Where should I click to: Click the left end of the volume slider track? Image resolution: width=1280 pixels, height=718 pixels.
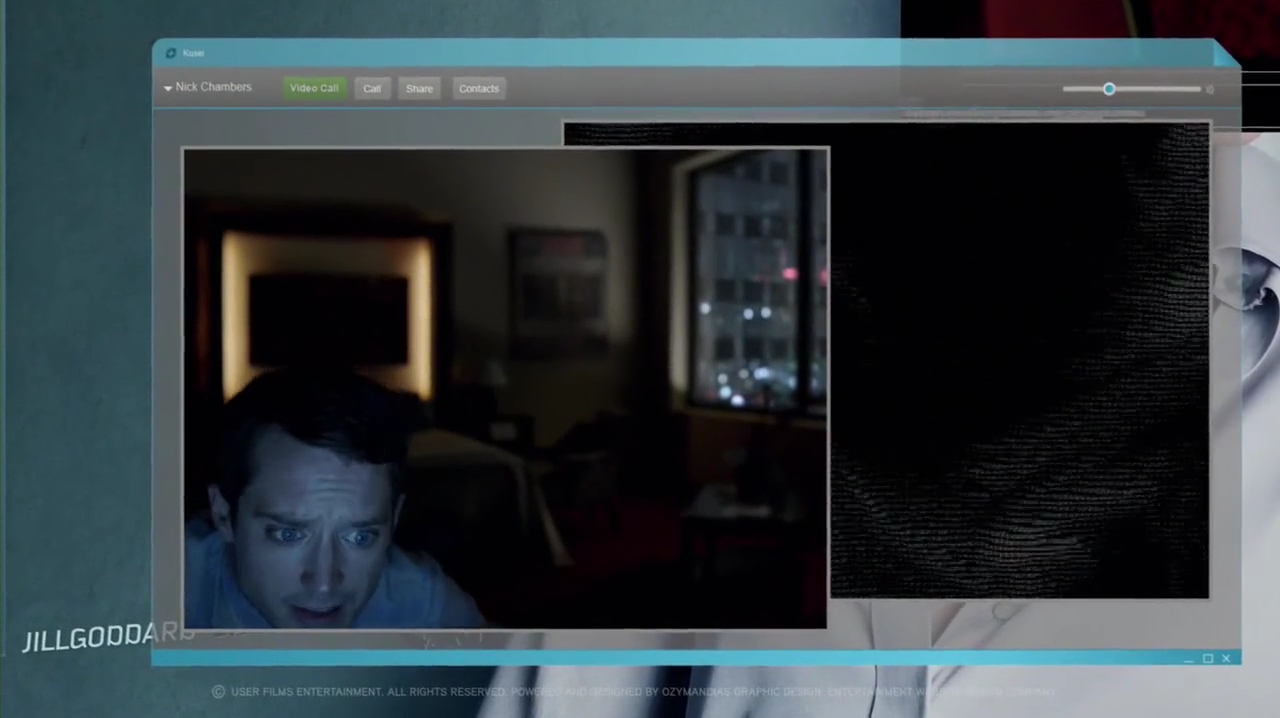click(1066, 89)
